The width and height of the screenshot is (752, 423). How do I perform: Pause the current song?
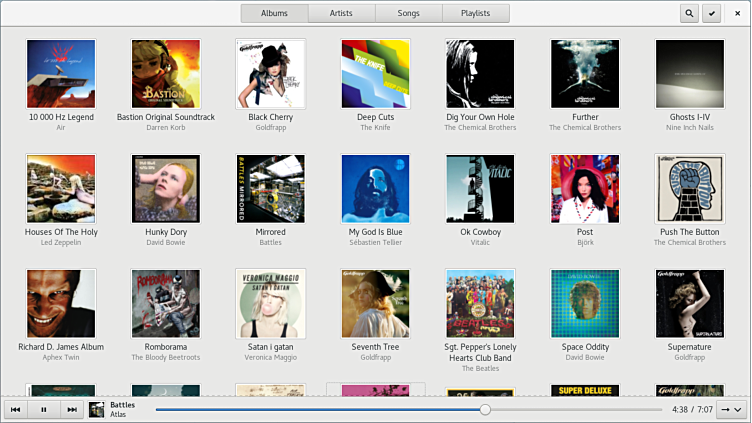44,409
